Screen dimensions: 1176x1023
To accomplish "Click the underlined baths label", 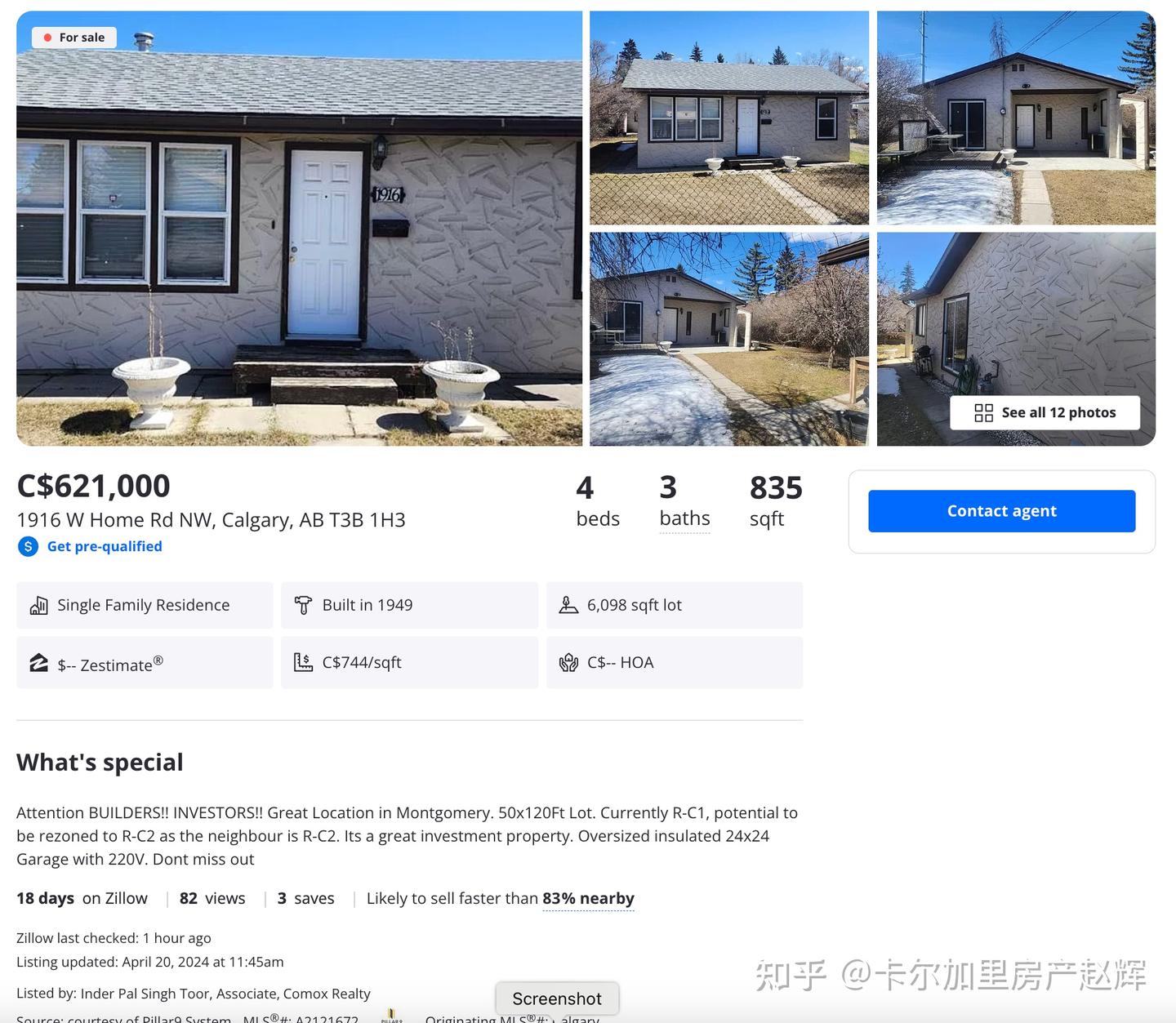I will click(x=684, y=518).
